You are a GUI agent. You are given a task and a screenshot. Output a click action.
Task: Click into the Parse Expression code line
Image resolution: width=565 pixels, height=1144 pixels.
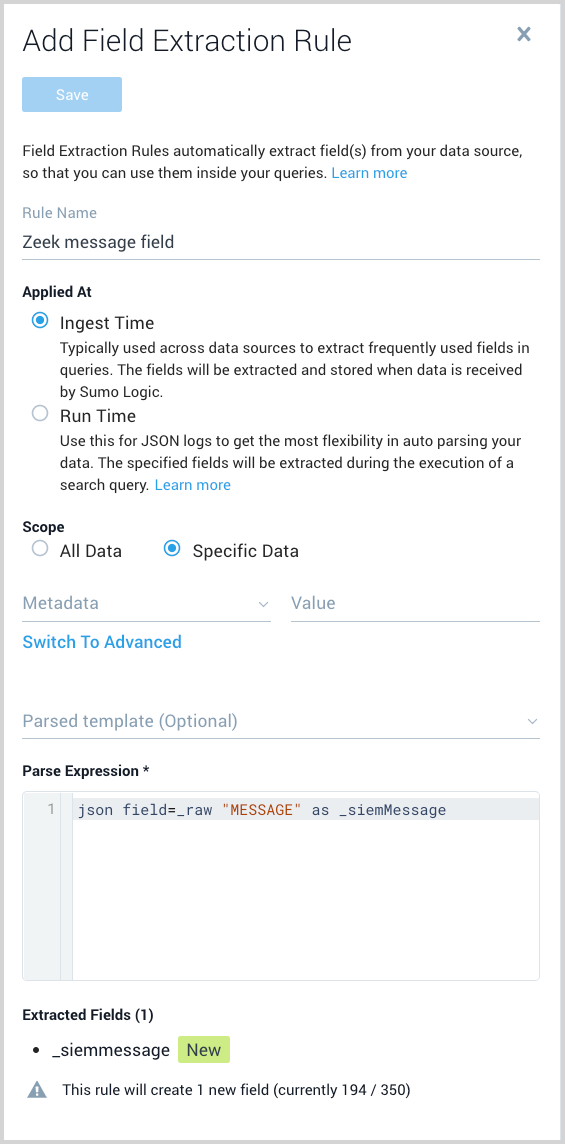tap(307, 810)
